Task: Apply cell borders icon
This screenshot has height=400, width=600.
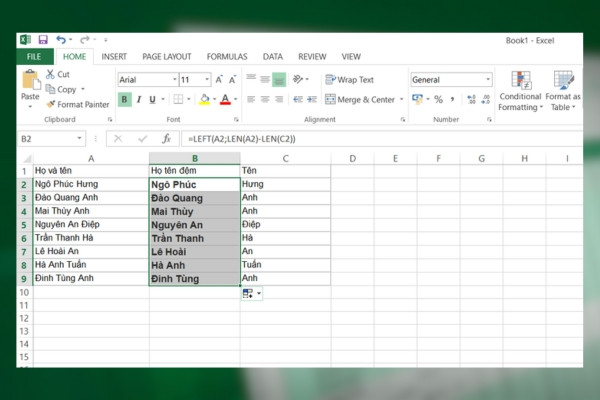Action: pyautogui.click(x=178, y=100)
